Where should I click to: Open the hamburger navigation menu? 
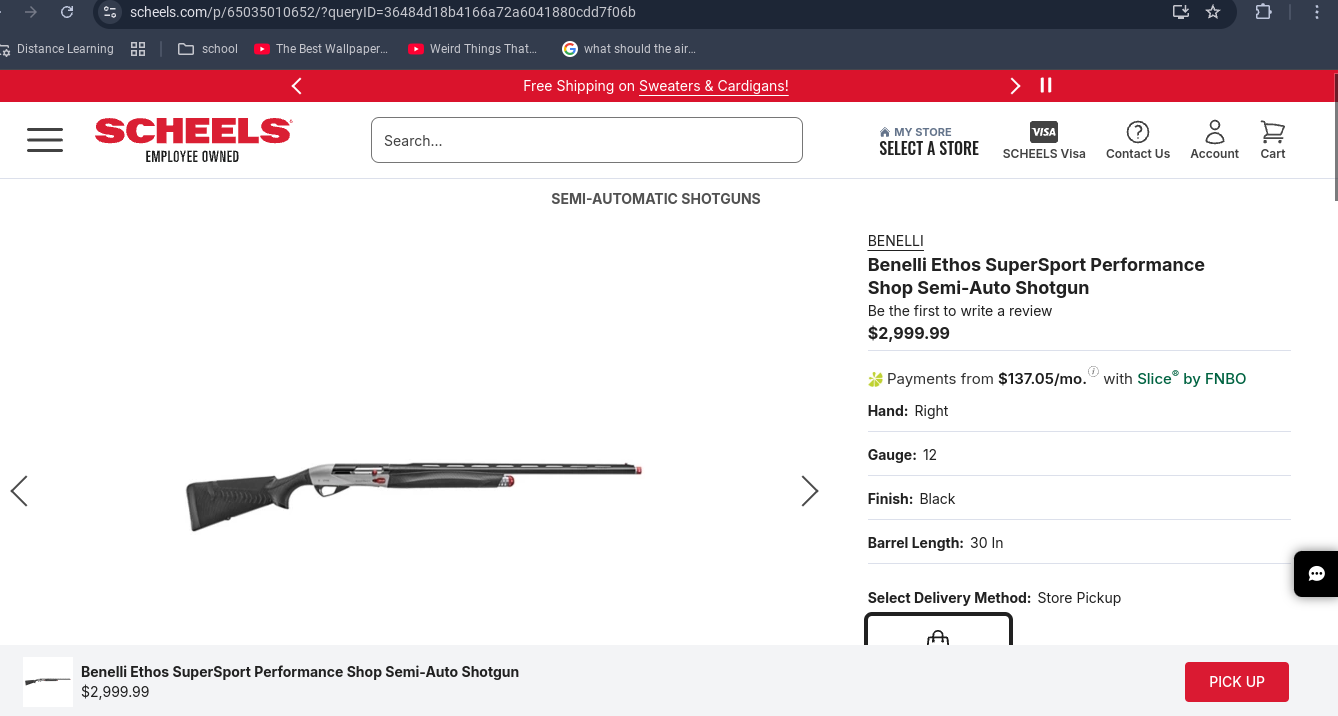pyautogui.click(x=45, y=140)
